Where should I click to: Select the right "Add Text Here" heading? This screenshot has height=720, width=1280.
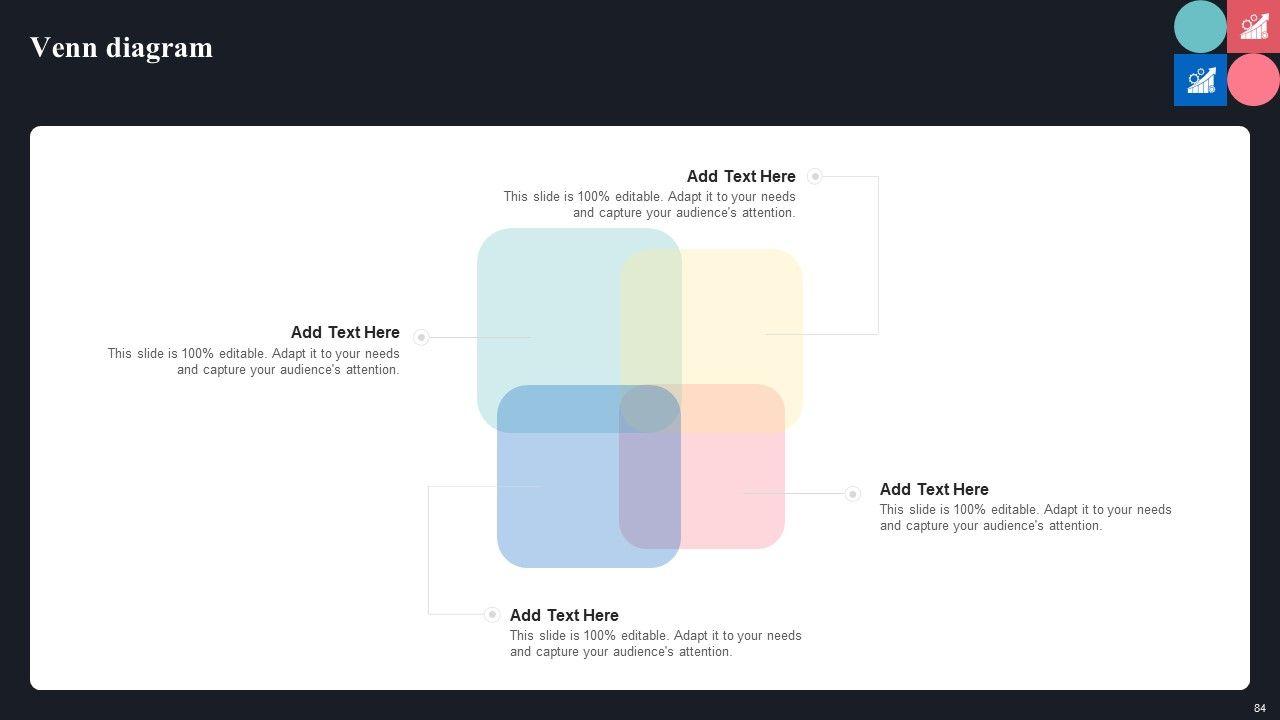(934, 490)
